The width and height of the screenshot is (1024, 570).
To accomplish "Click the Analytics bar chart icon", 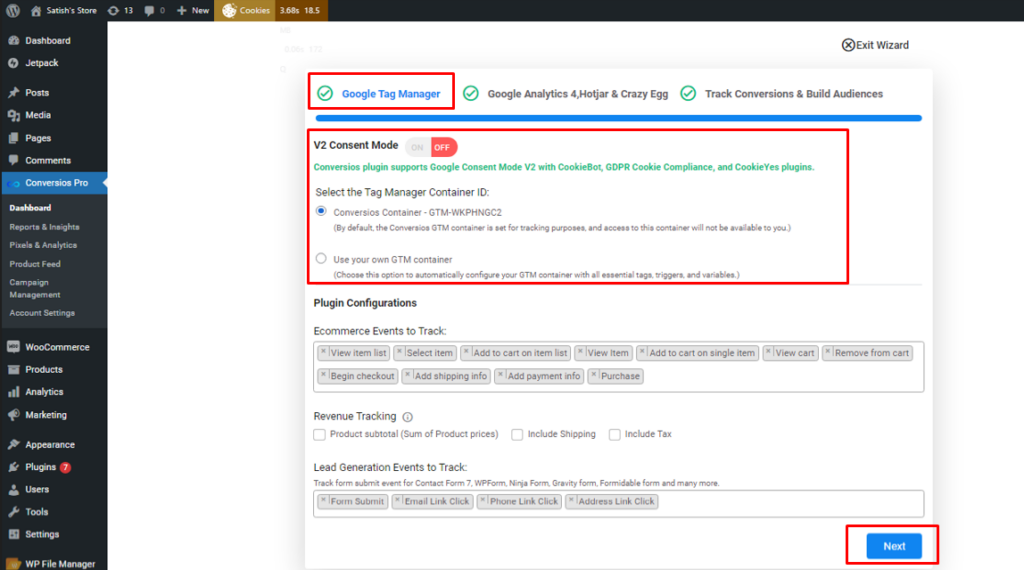I will [x=14, y=392].
